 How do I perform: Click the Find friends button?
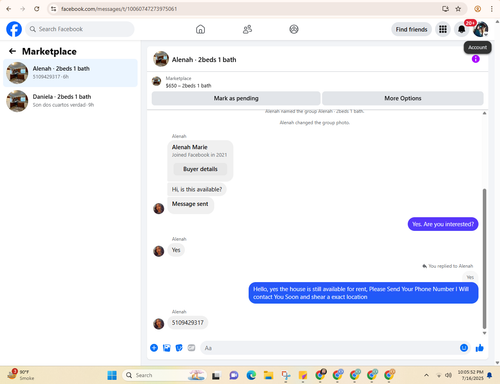point(411,29)
